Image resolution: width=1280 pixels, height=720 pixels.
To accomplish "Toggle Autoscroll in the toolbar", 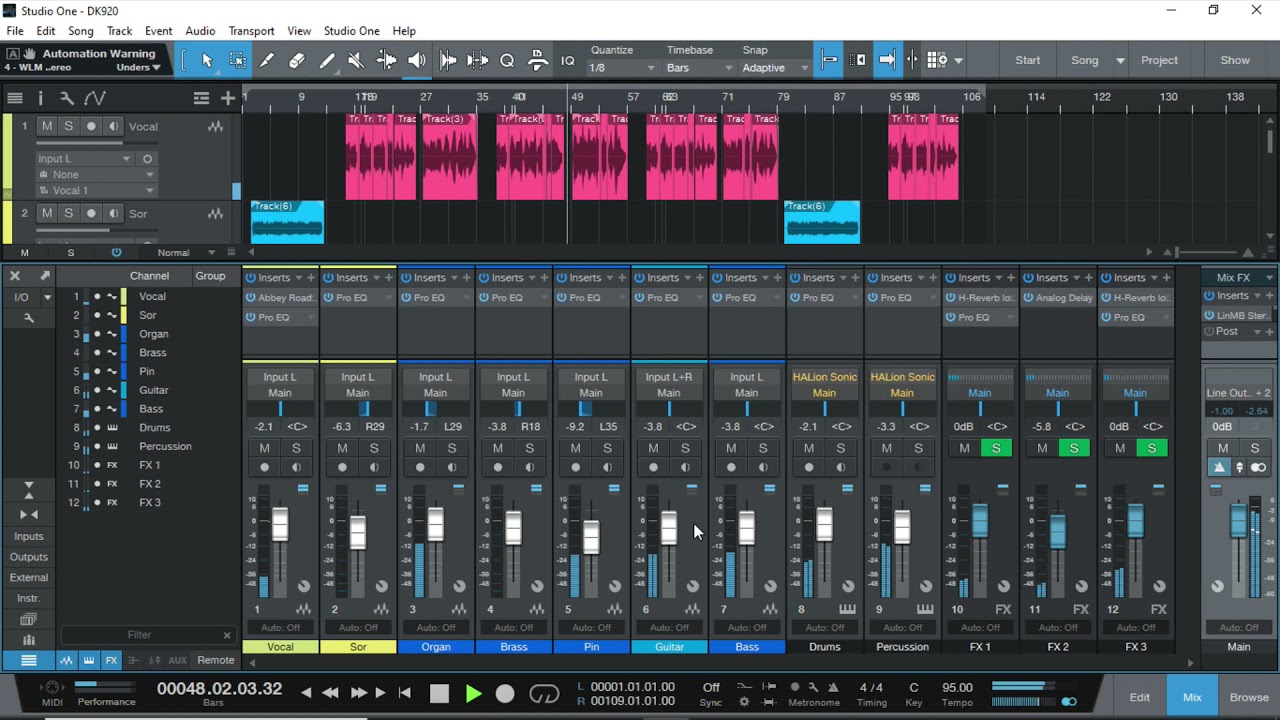I will [x=886, y=60].
